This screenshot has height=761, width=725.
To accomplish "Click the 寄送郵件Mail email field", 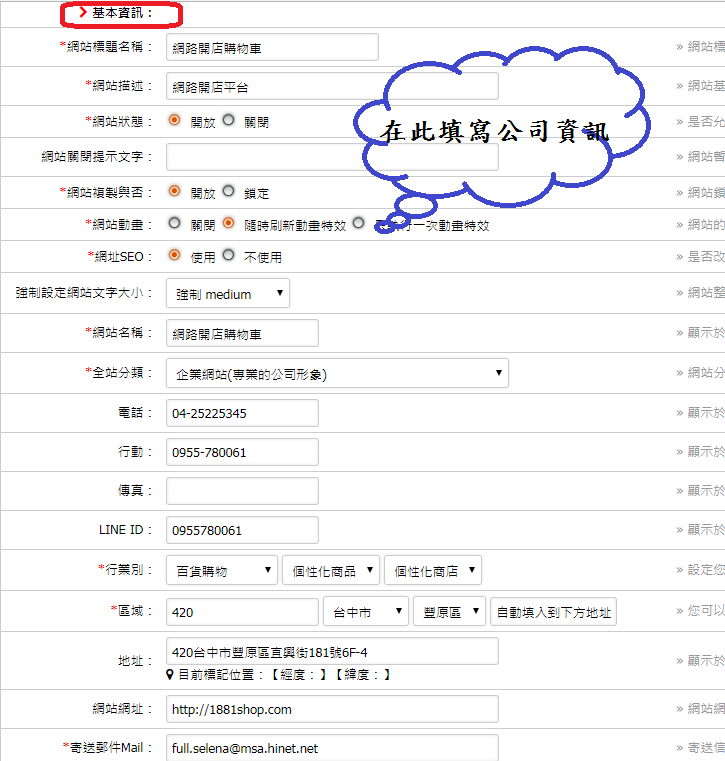I will click(332, 747).
